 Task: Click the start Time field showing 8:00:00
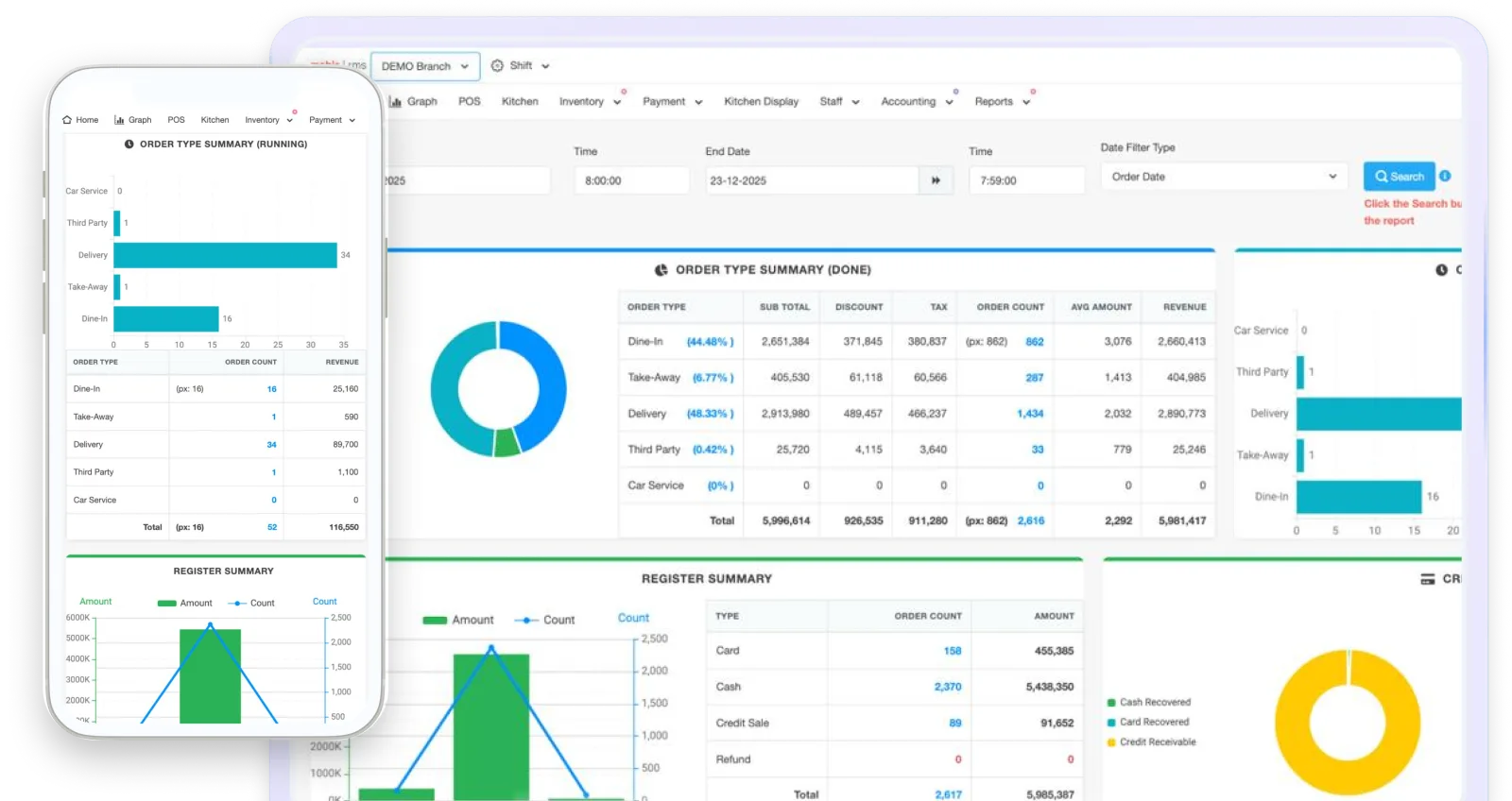(x=632, y=180)
